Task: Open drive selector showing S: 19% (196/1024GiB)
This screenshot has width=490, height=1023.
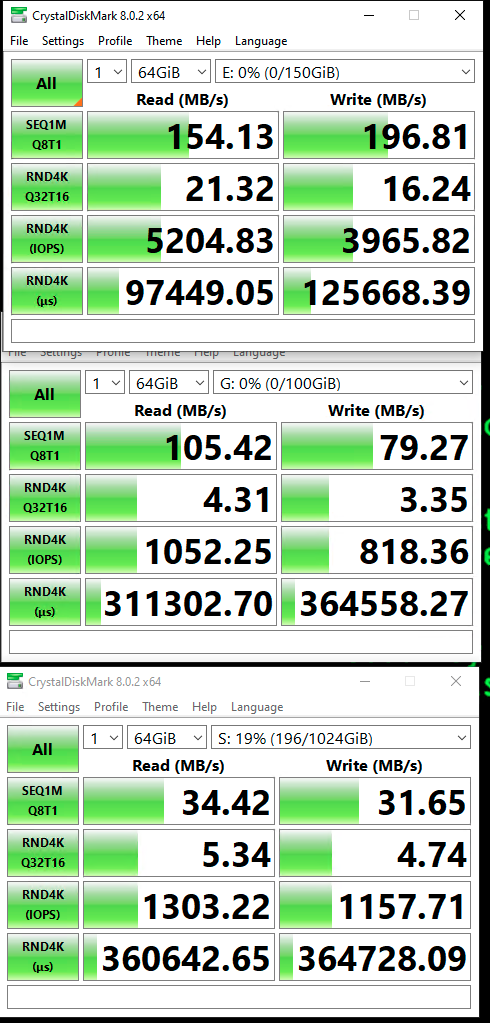Action: [x=341, y=738]
